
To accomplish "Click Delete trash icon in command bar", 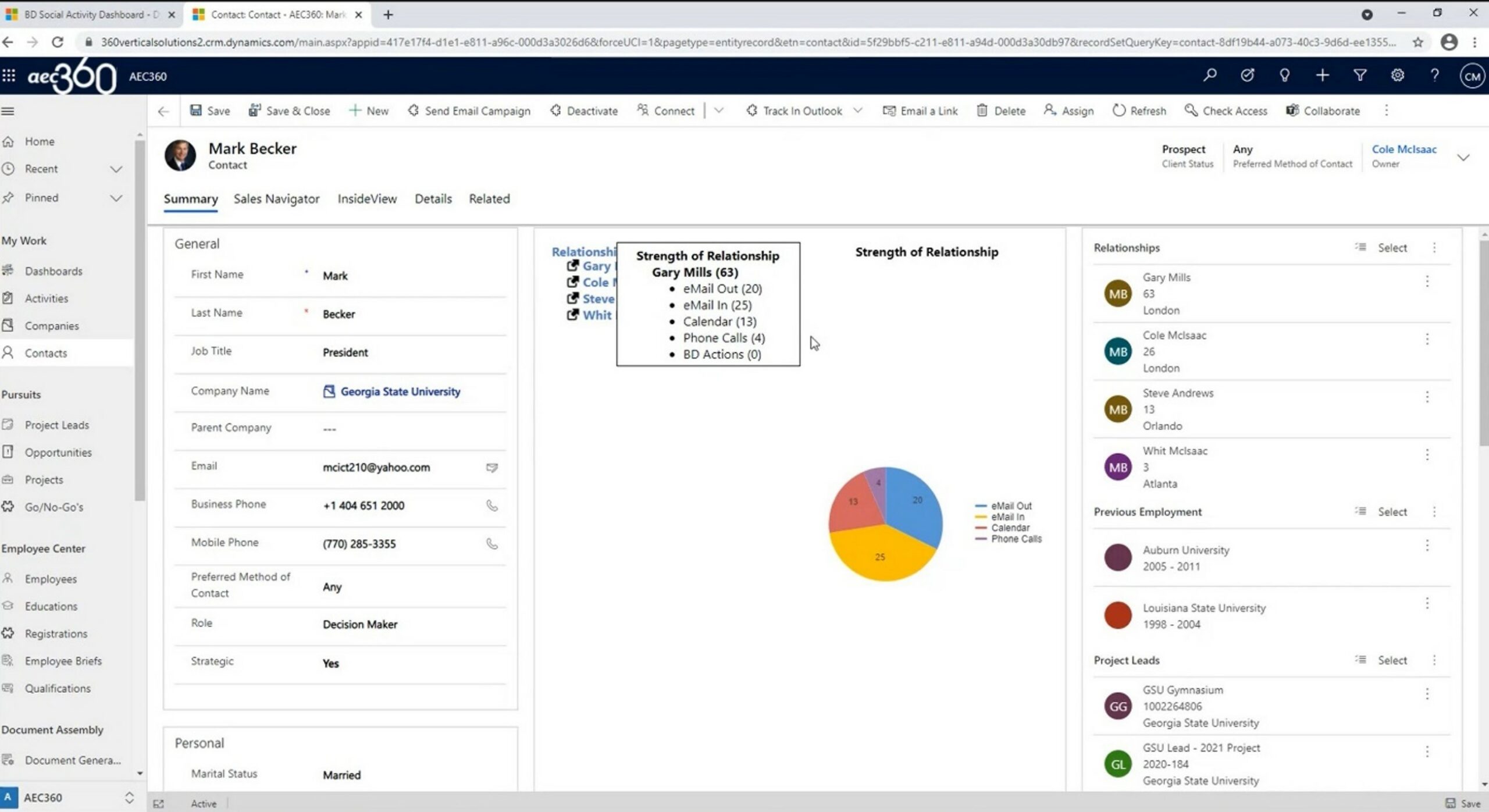I will (982, 111).
